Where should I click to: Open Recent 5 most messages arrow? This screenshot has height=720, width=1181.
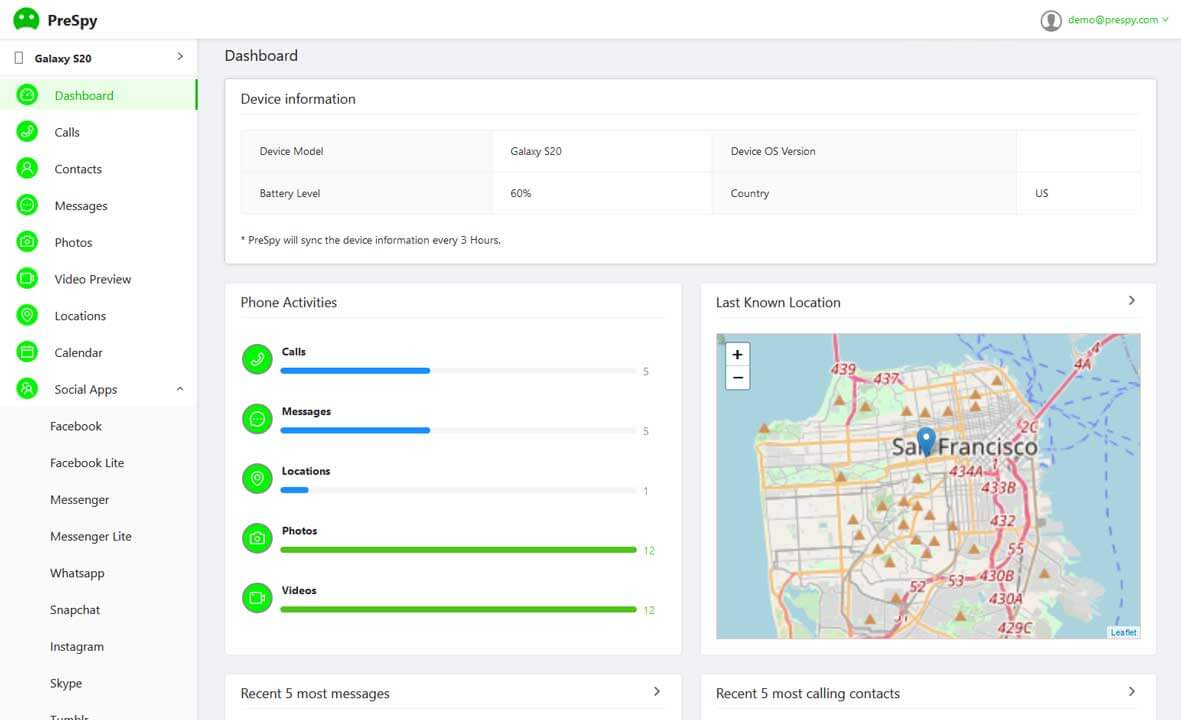pos(657,691)
